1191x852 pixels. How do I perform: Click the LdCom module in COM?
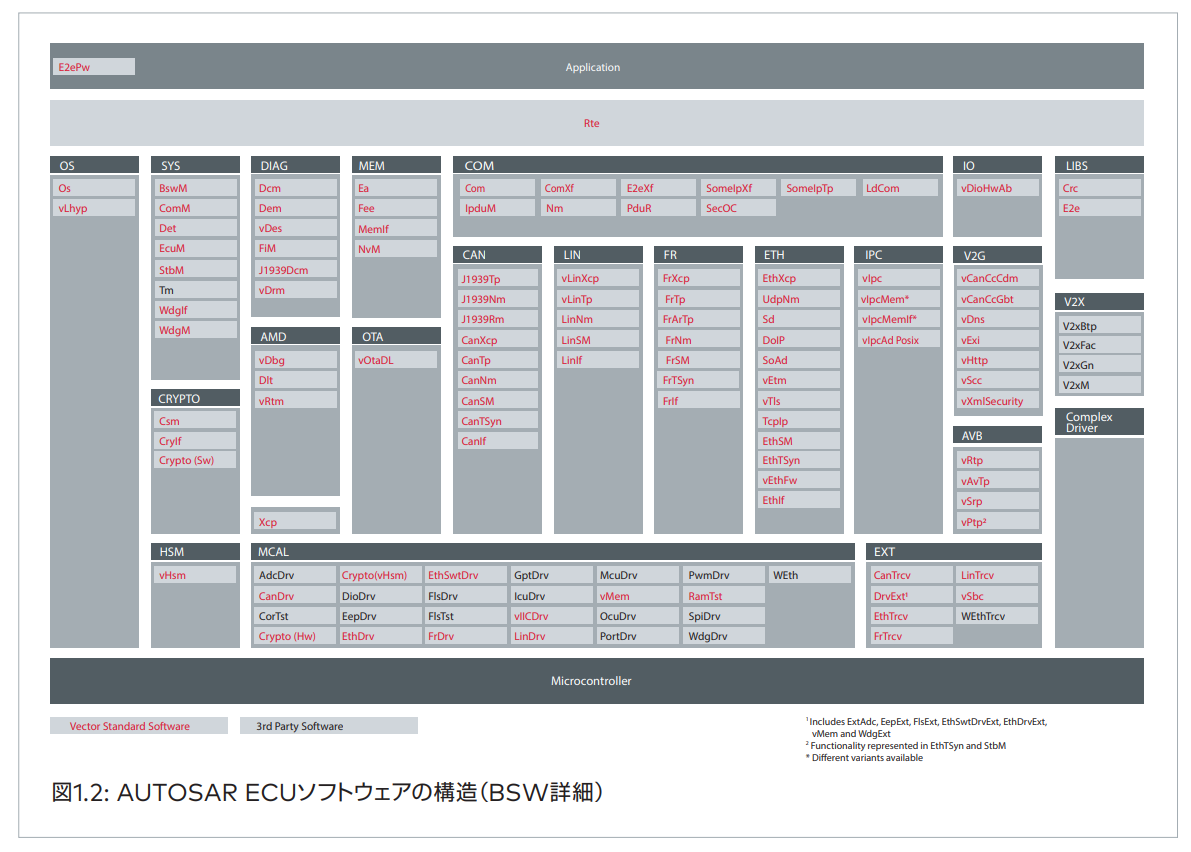pos(899,188)
